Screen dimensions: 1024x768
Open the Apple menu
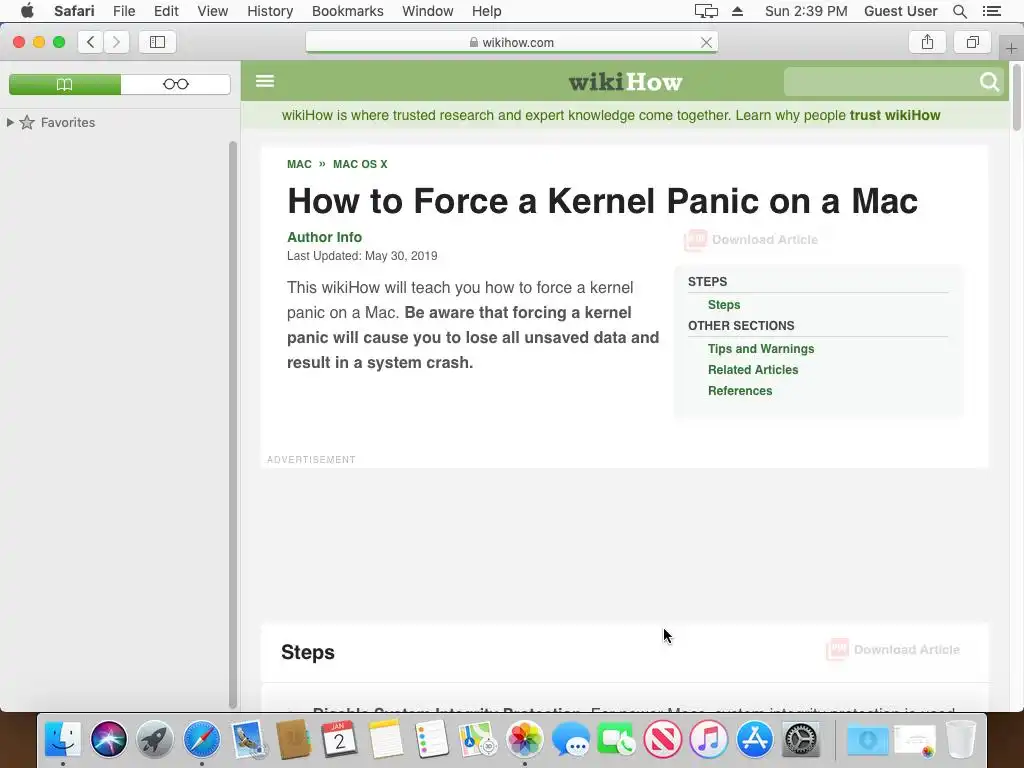pos(27,11)
